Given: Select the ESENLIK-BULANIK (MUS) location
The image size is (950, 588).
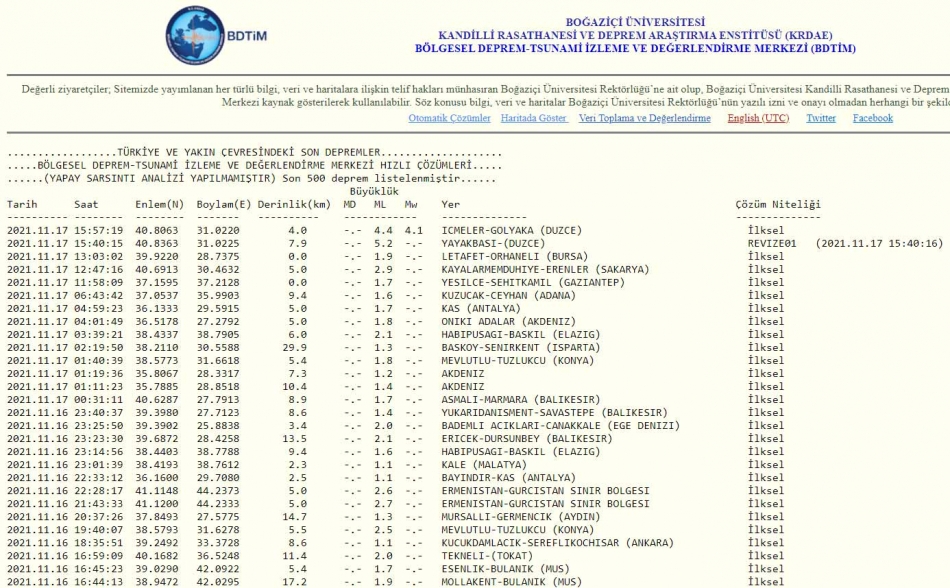Looking at the screenshot, I should 505,569.
